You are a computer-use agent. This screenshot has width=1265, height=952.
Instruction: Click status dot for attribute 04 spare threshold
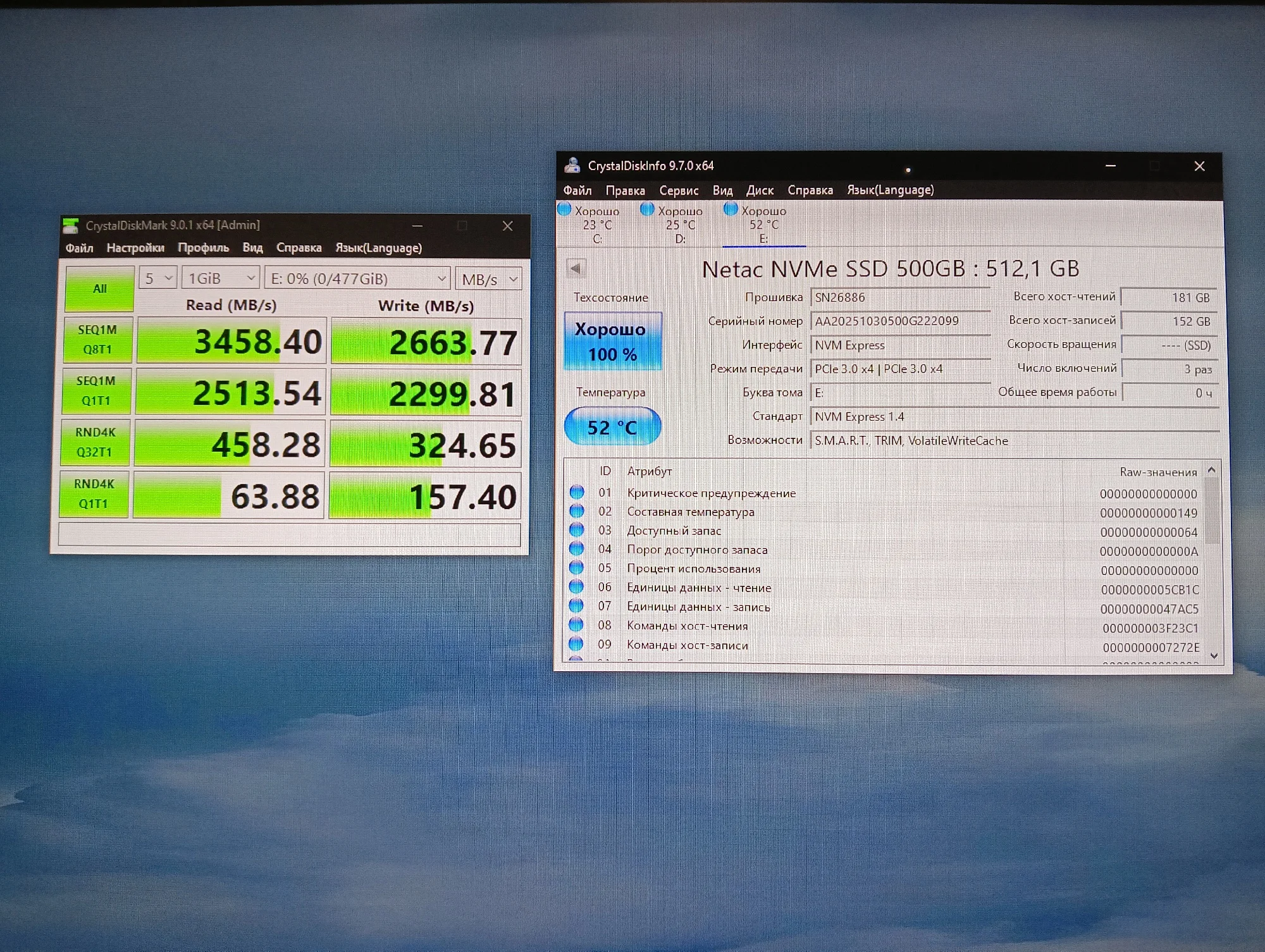[x=577, y=548]
